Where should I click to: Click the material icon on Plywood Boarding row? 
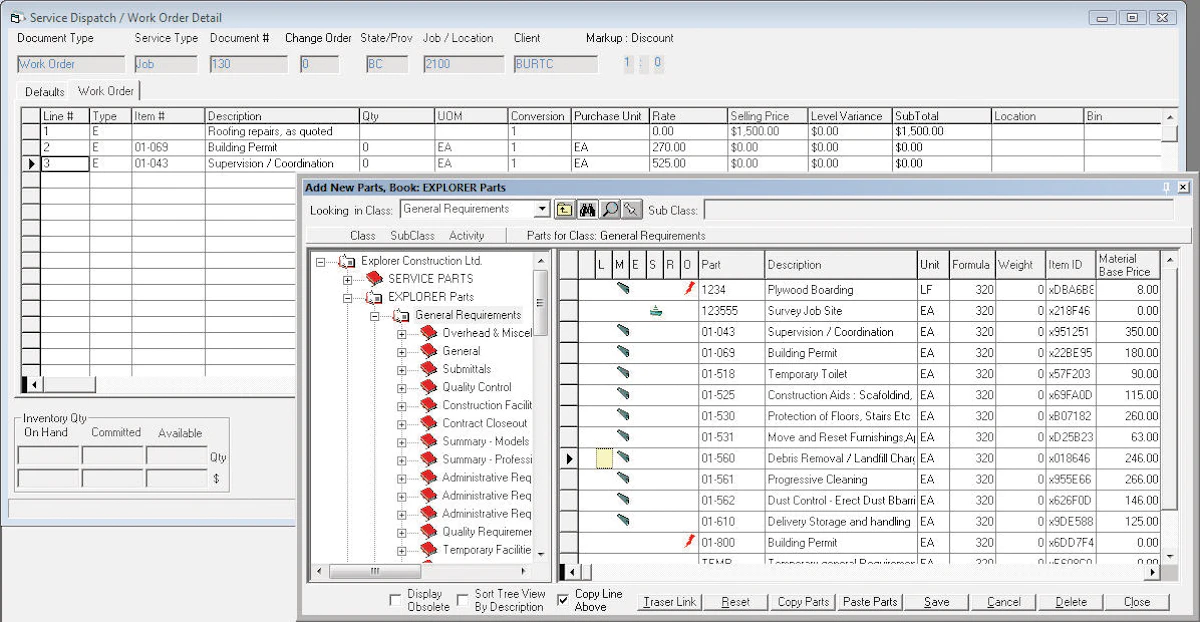tap(623, 289)
